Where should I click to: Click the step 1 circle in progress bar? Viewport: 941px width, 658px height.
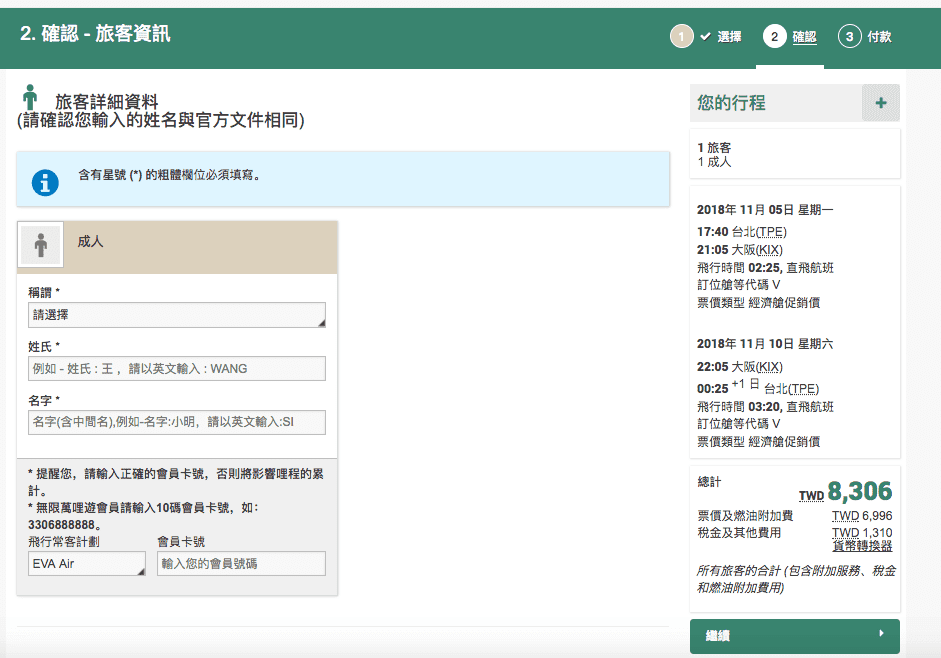[681, 37]
